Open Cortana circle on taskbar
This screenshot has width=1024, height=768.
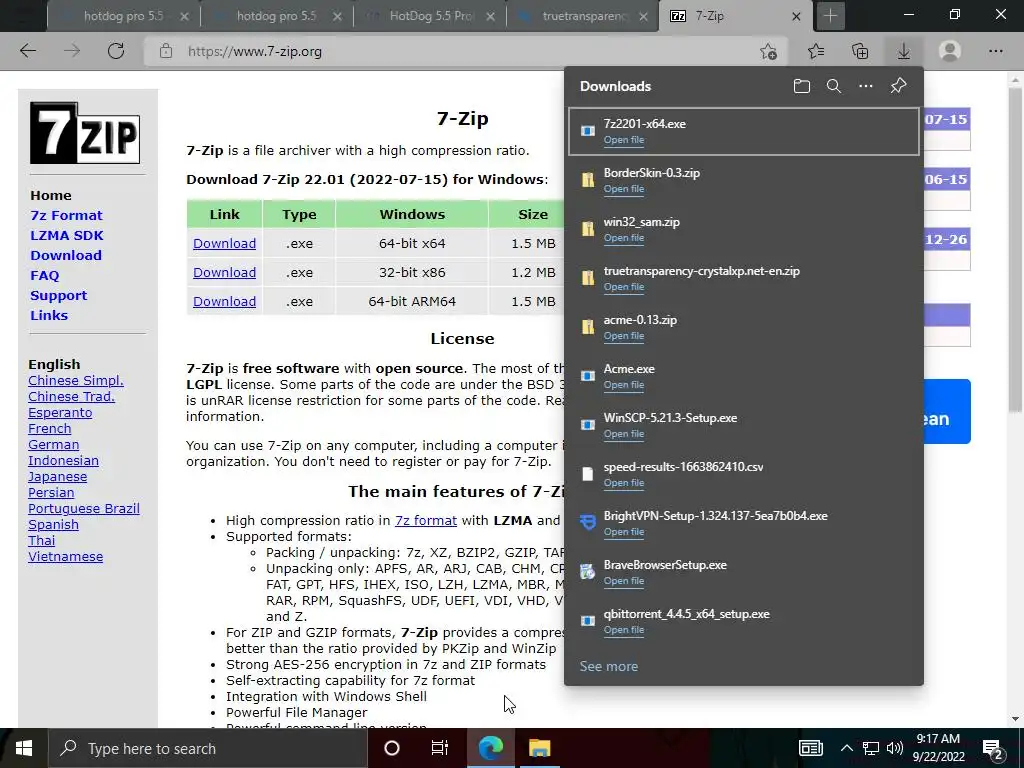click(x=392, y=748)
